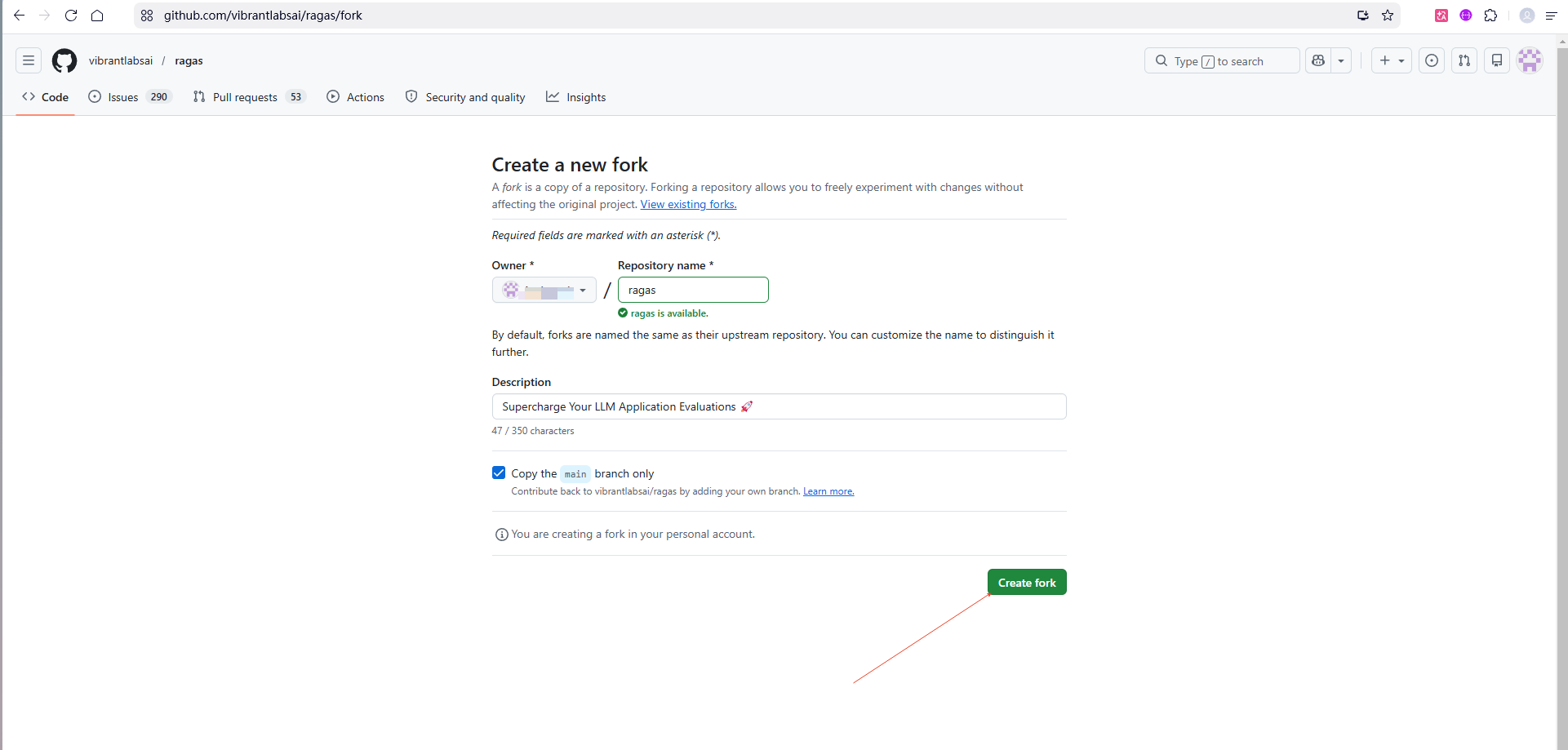The width and height of the screenshot is (1568, 750).
Task: Open the GitHub hamburger navigation menu
Action: click(29, 60)
